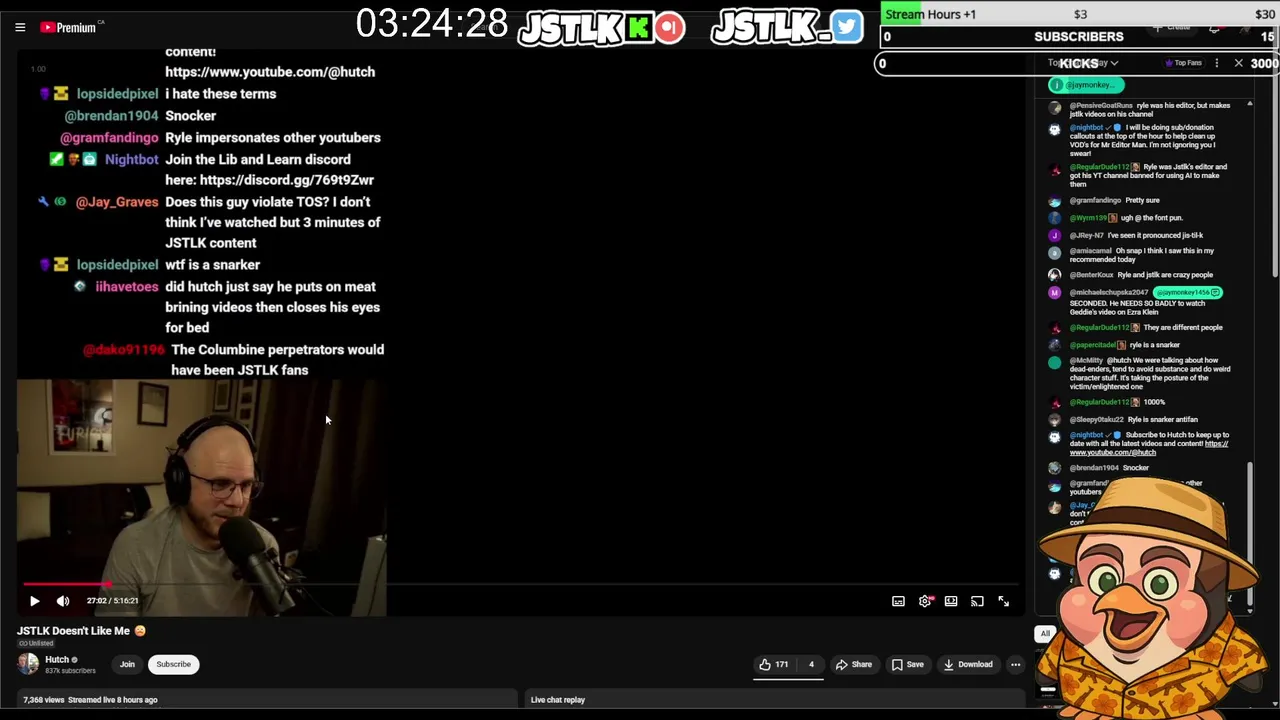Join the Hutch channel membership
The image size is (1280, 720).
(x=127, y=664)
